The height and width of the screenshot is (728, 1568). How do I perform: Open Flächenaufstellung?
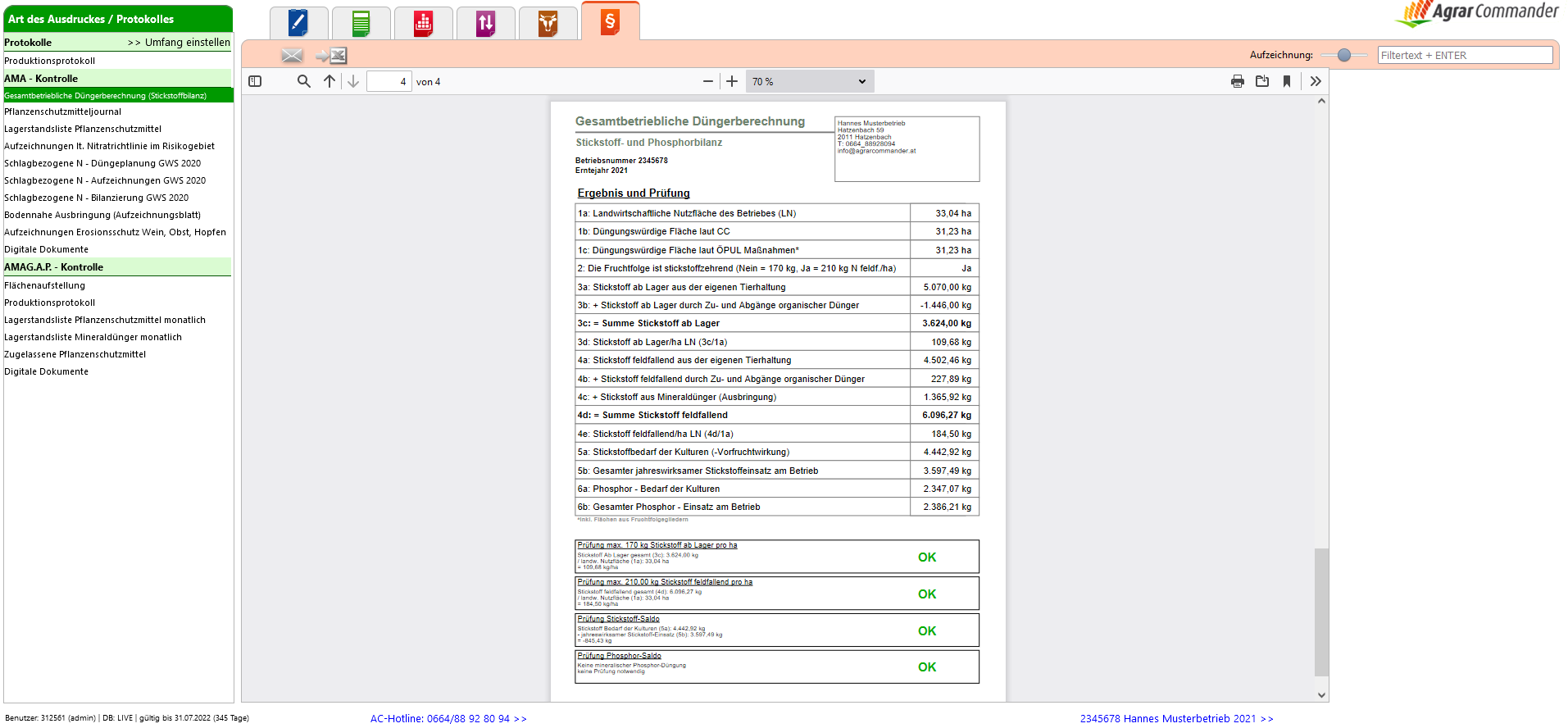point(44,285)
